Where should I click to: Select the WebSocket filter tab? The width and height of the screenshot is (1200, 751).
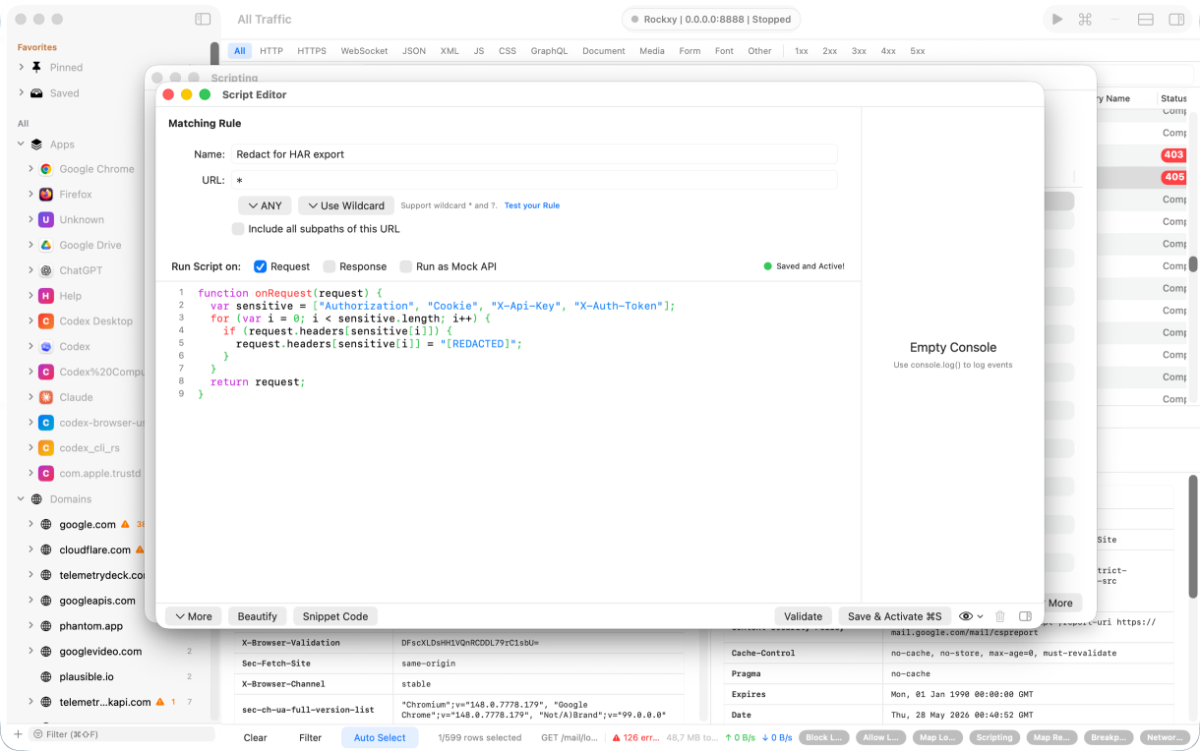364,51
